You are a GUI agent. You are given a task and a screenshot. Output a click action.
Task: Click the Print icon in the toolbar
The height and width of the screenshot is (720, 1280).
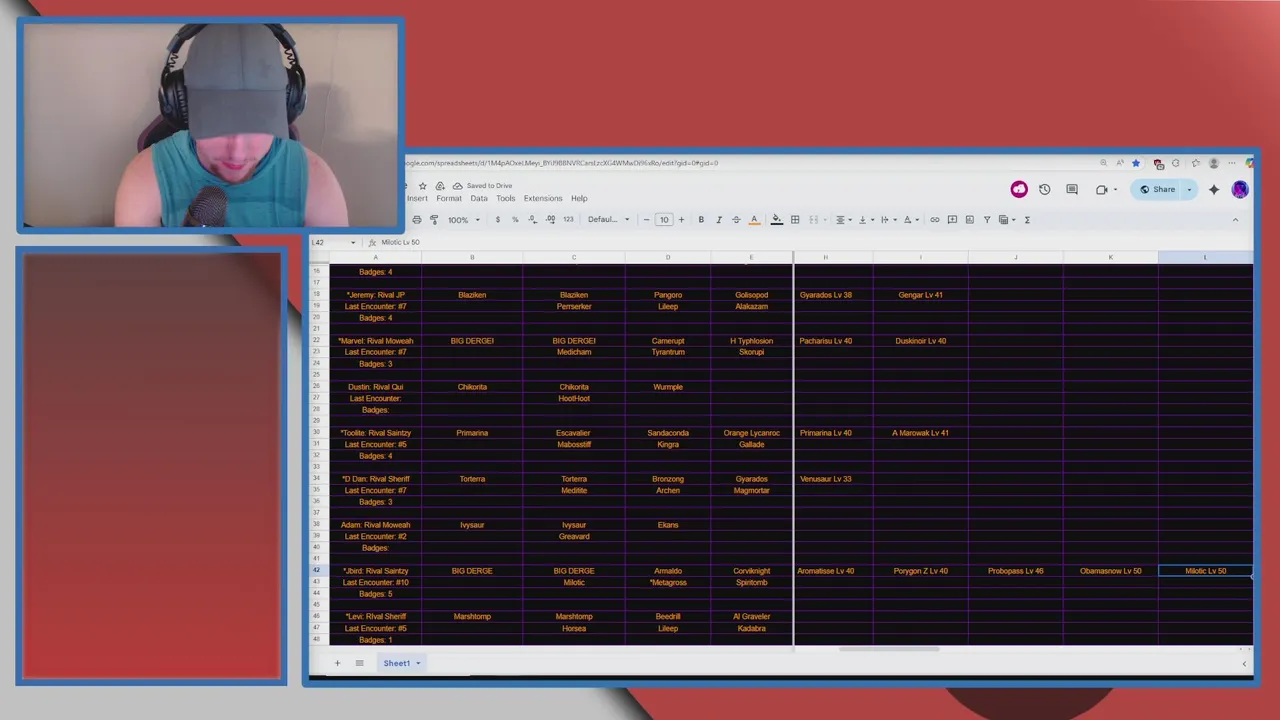click(417, 220)
